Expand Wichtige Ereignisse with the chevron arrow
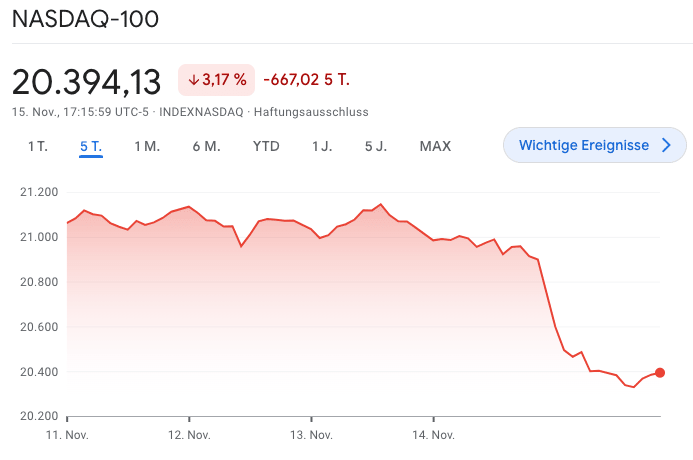The width and height of the screenshot is (693, 460). 667,146
